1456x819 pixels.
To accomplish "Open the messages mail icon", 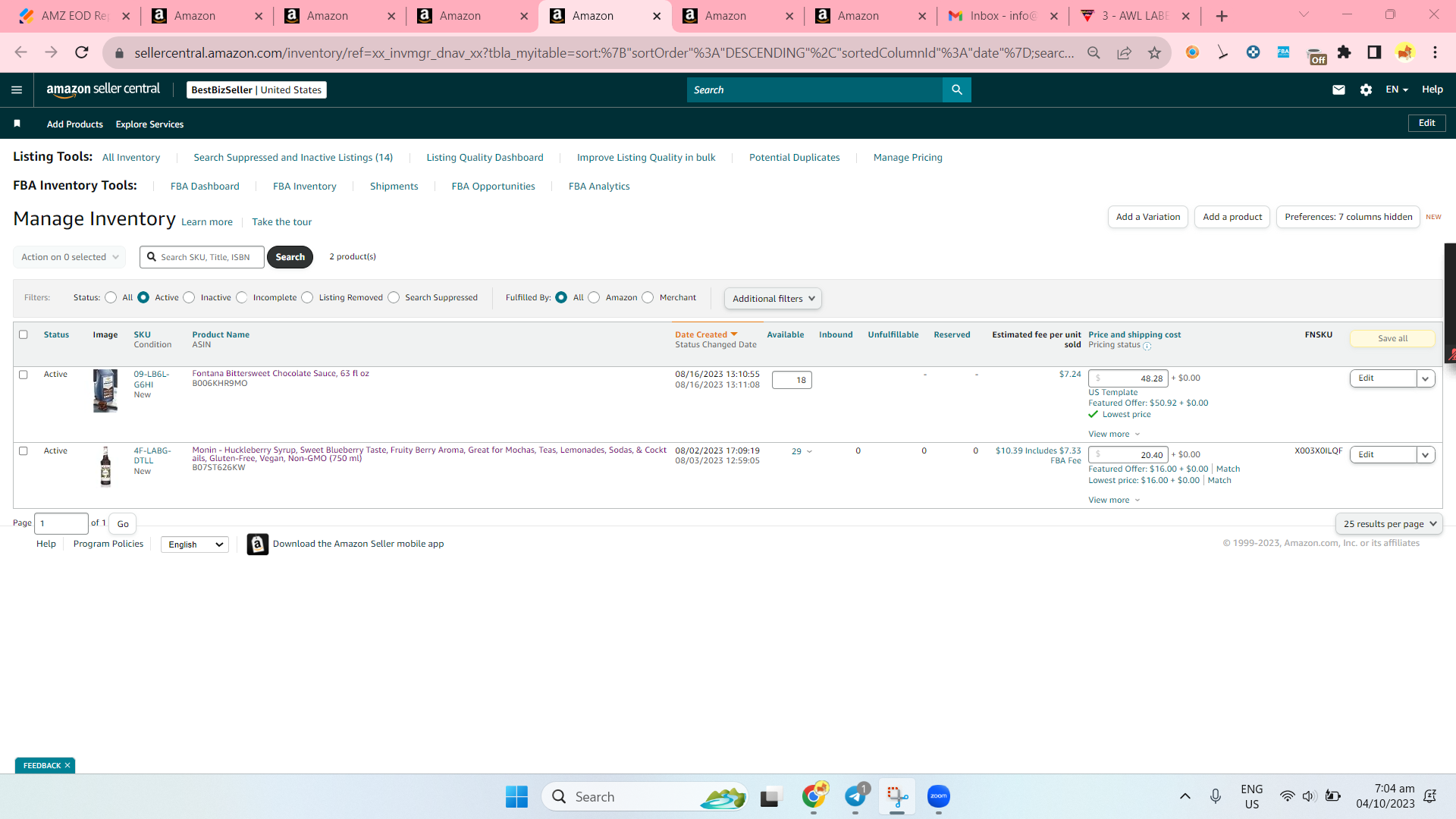I will (x=1338, y=89).
